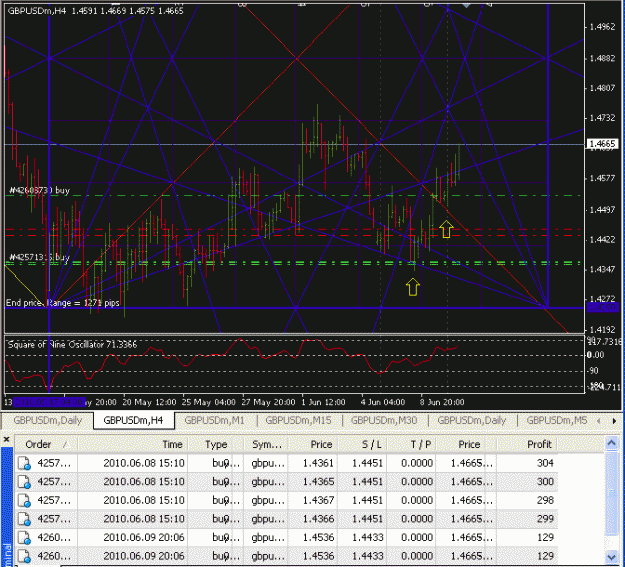
Task: Click the orders list scrollbar up arrow
Action: (x=611, y=443)
